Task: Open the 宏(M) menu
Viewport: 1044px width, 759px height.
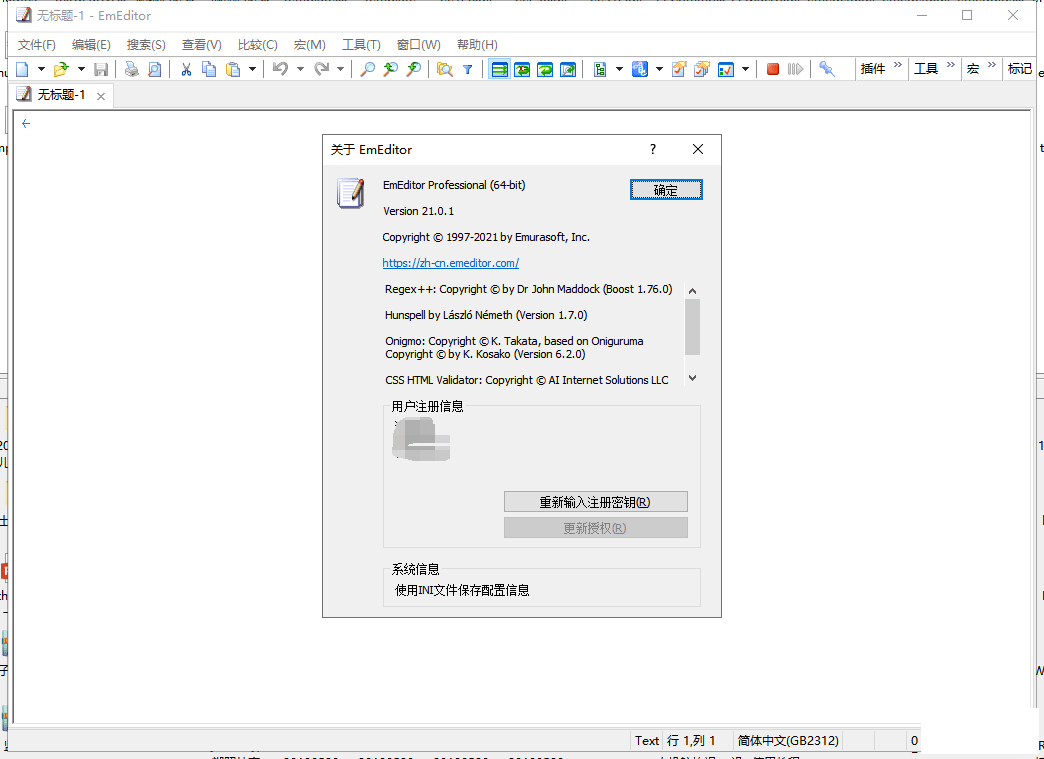Action: 310,45
